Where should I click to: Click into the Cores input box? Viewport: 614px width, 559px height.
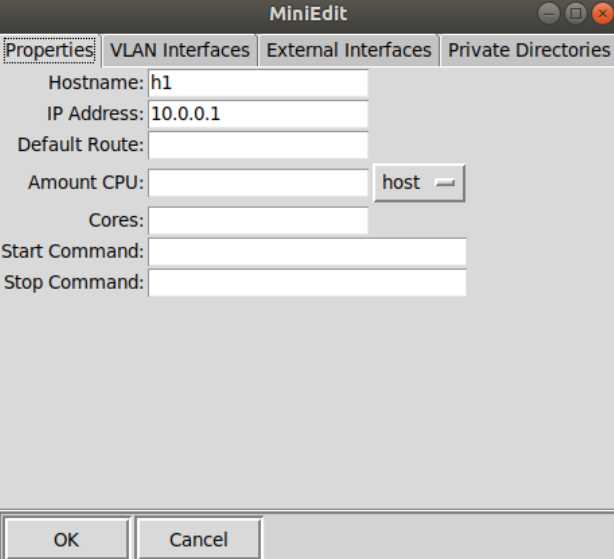(258, 220)
